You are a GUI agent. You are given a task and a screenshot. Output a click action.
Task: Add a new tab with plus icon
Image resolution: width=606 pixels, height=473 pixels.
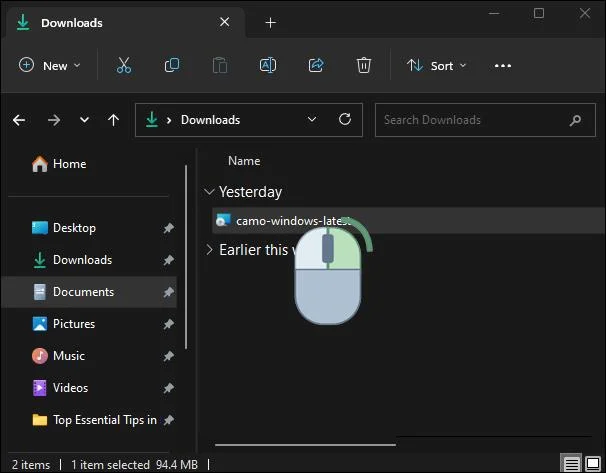(x=271, y=22)
